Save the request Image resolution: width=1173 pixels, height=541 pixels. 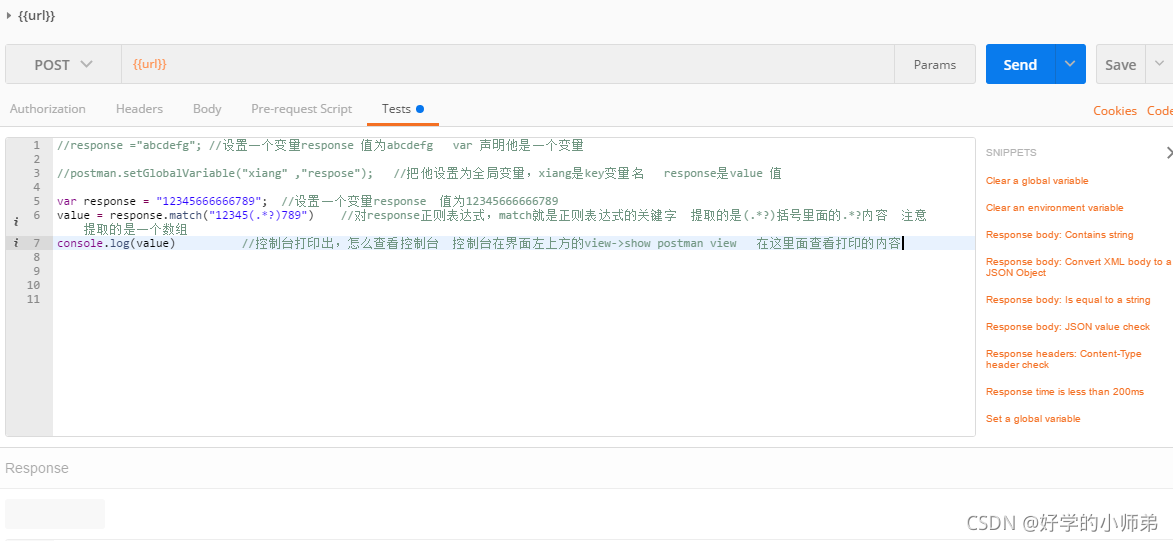[x=1121, y=65]
